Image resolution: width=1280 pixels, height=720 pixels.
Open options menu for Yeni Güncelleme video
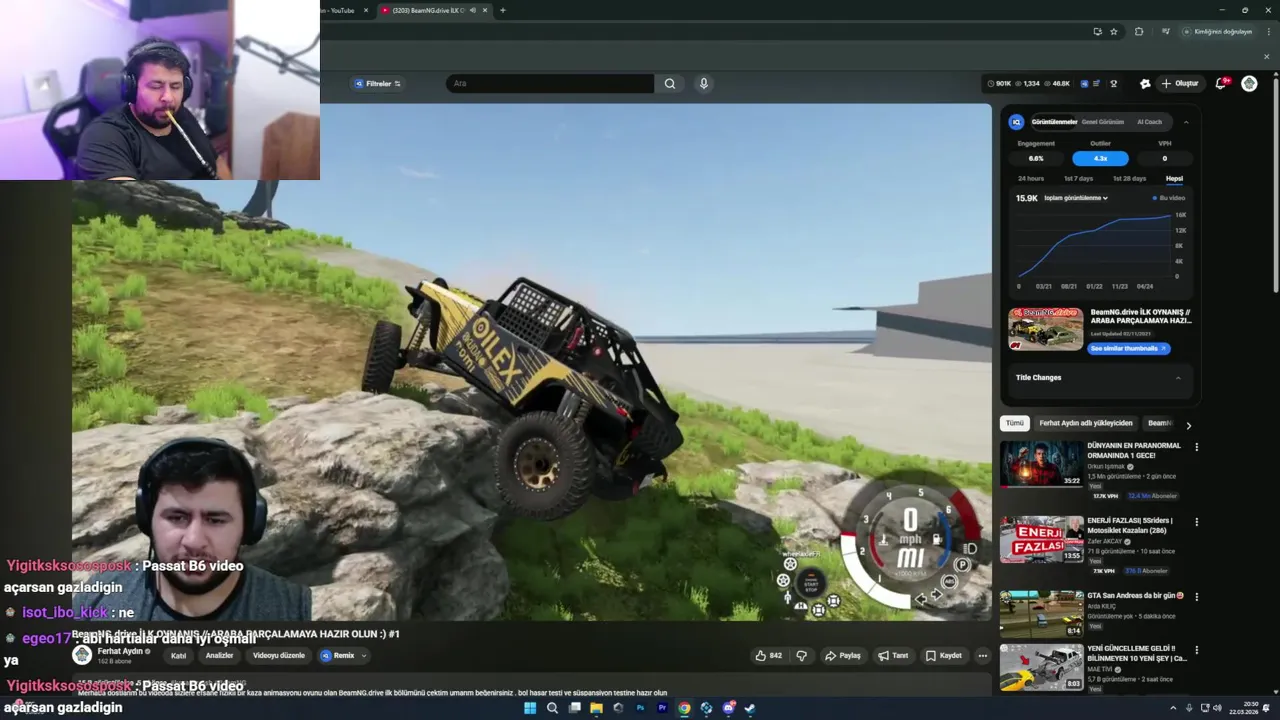[x=1196, y=650]
